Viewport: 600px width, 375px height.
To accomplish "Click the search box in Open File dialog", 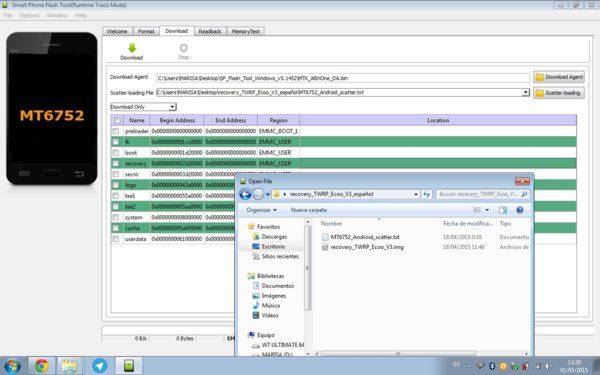I will [x=482, y=194].
